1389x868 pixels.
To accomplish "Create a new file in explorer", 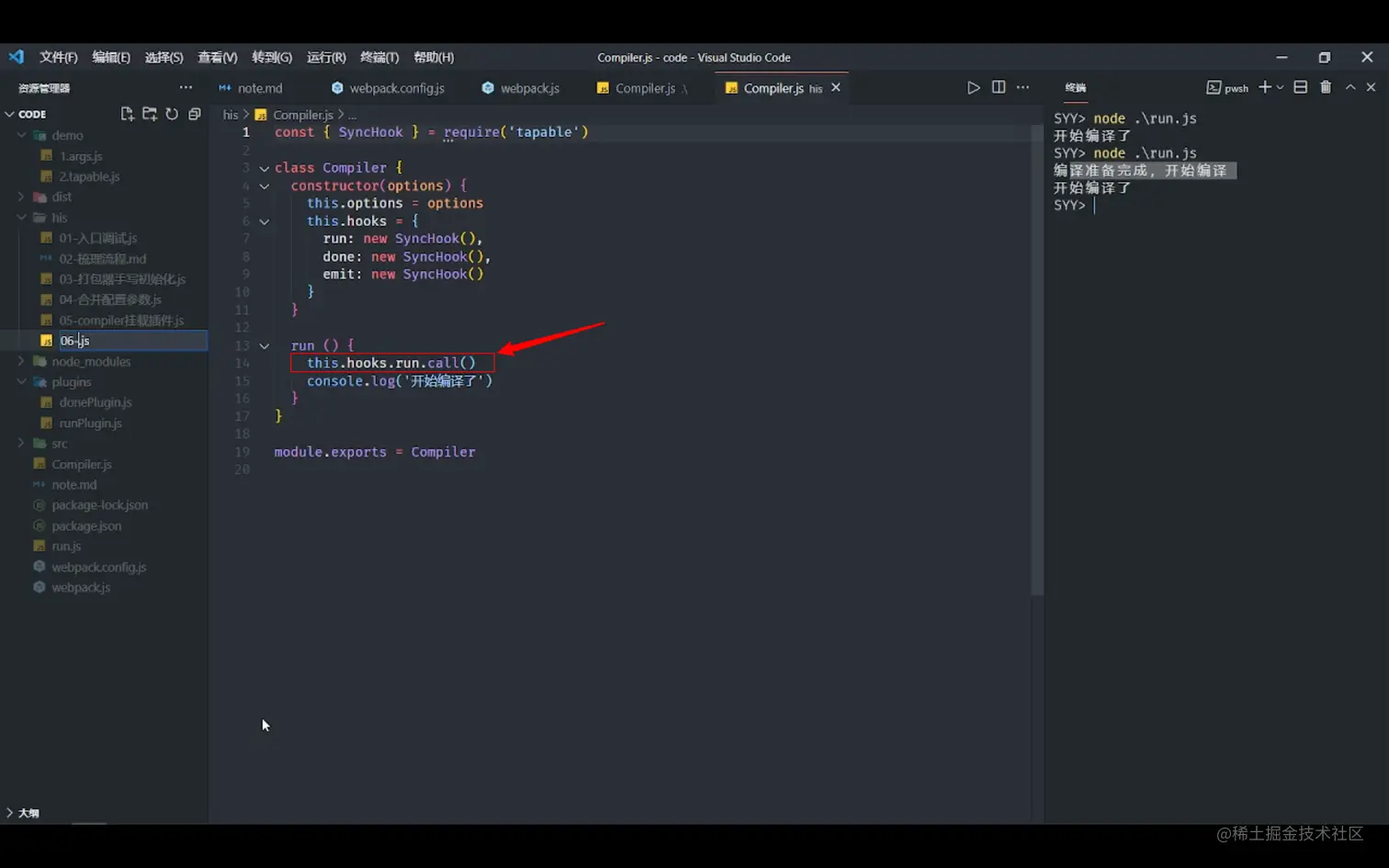I will pos(128,114).
